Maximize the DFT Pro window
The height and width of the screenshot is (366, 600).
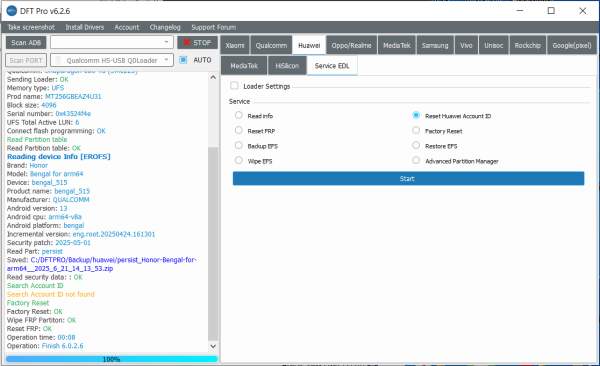[x=551, y=11]
